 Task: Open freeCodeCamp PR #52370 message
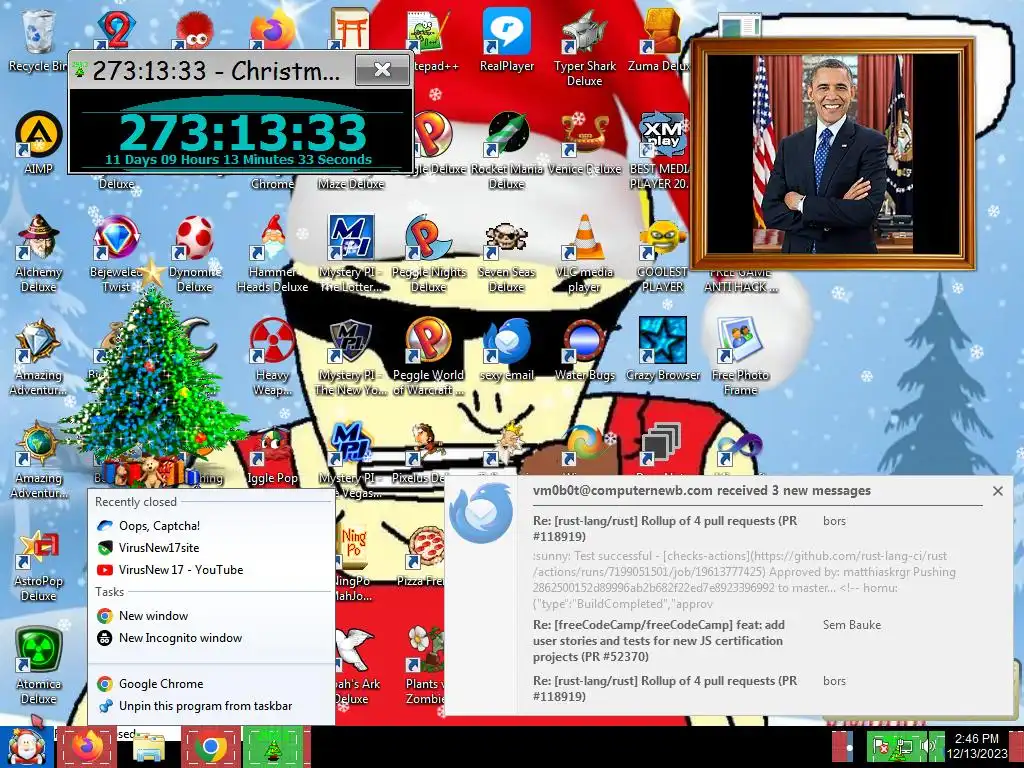tap(660, 641)
